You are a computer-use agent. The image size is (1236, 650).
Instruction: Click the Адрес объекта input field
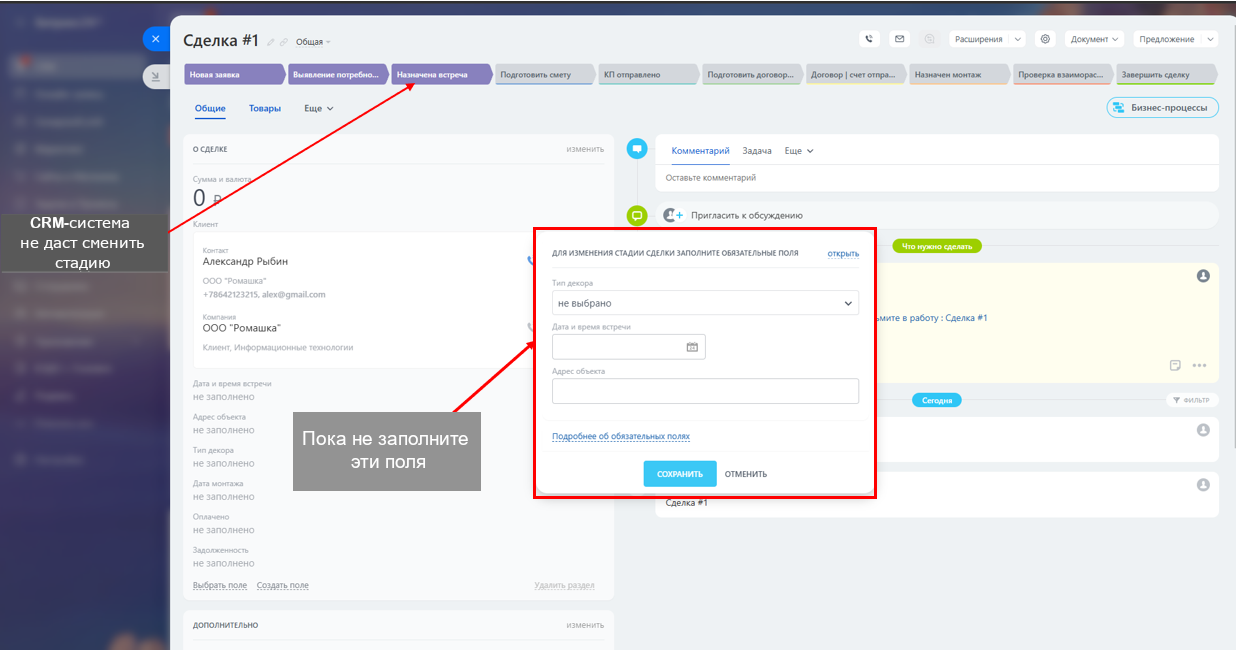[705, 391]
